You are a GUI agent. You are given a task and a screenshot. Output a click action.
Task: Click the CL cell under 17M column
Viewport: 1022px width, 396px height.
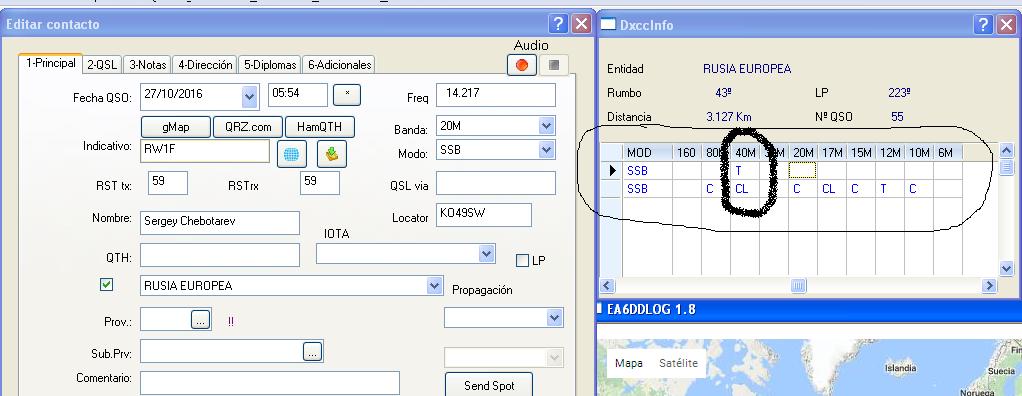click(x=832, y=189)
